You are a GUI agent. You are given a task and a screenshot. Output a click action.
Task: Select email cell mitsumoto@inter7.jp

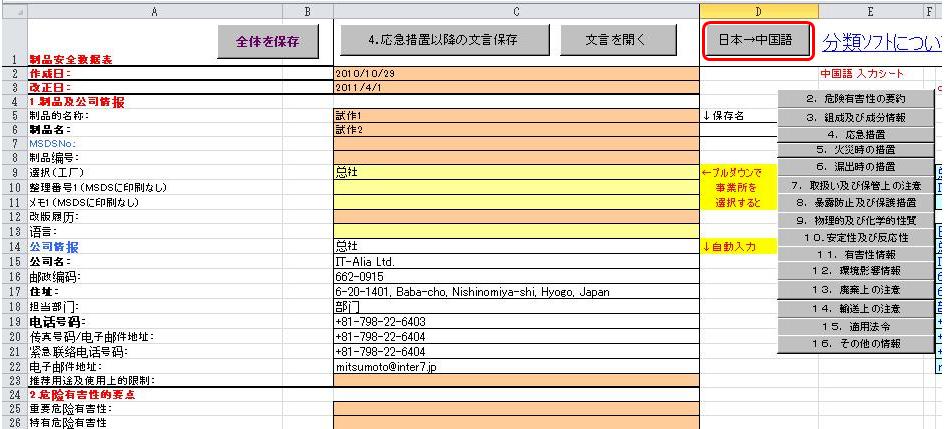coord(516,366)
